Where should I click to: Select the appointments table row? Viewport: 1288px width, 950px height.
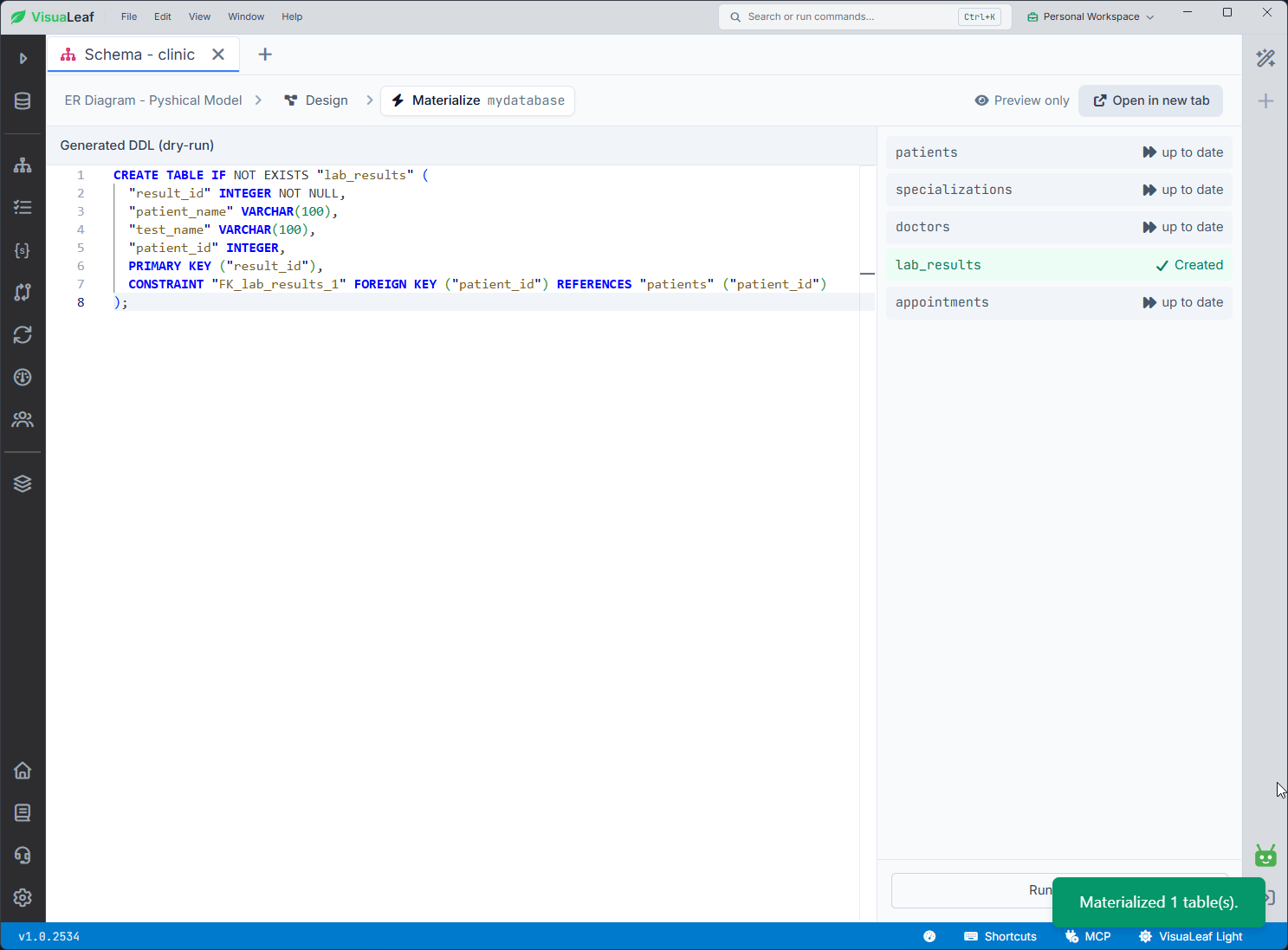pos(1058,302)
